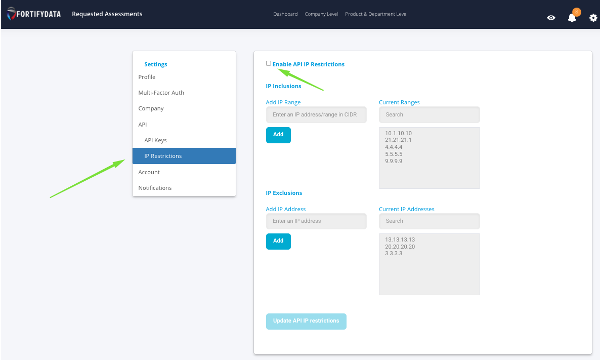Click the Settings heading in sidebar
Screen dimensions: 600x360
click(x=156, y=64)
